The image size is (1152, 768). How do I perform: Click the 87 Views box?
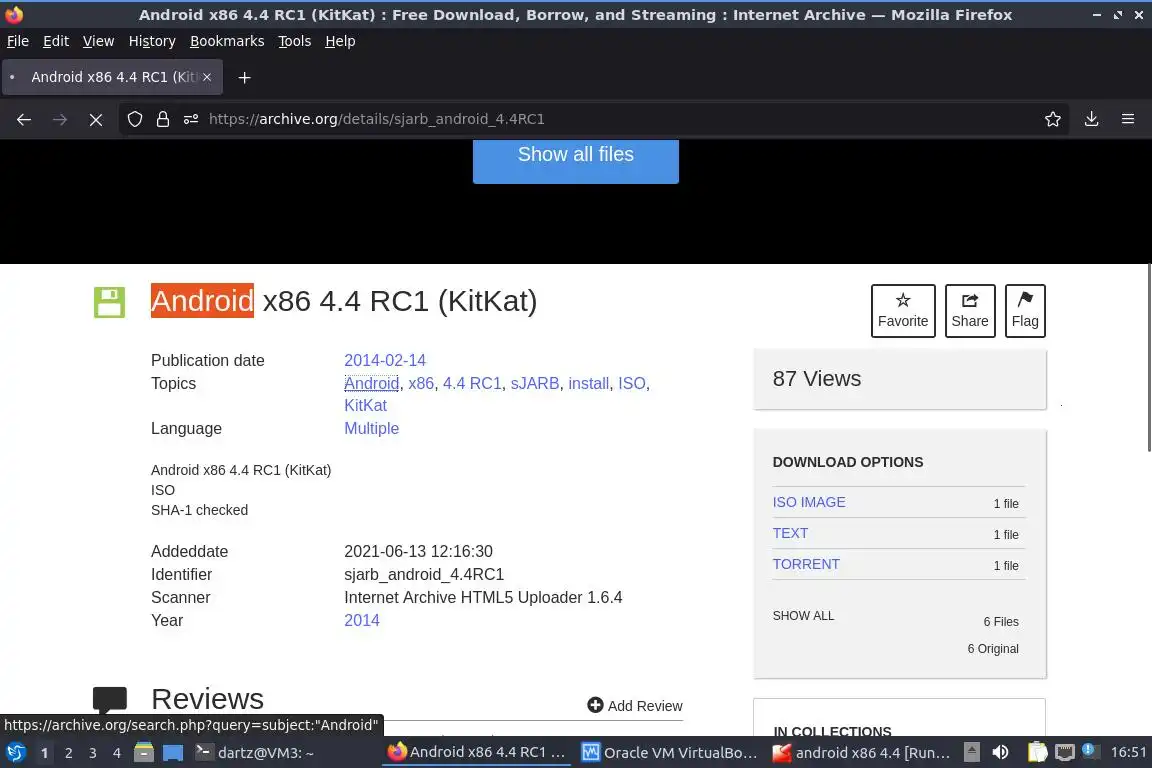(899, 378)
